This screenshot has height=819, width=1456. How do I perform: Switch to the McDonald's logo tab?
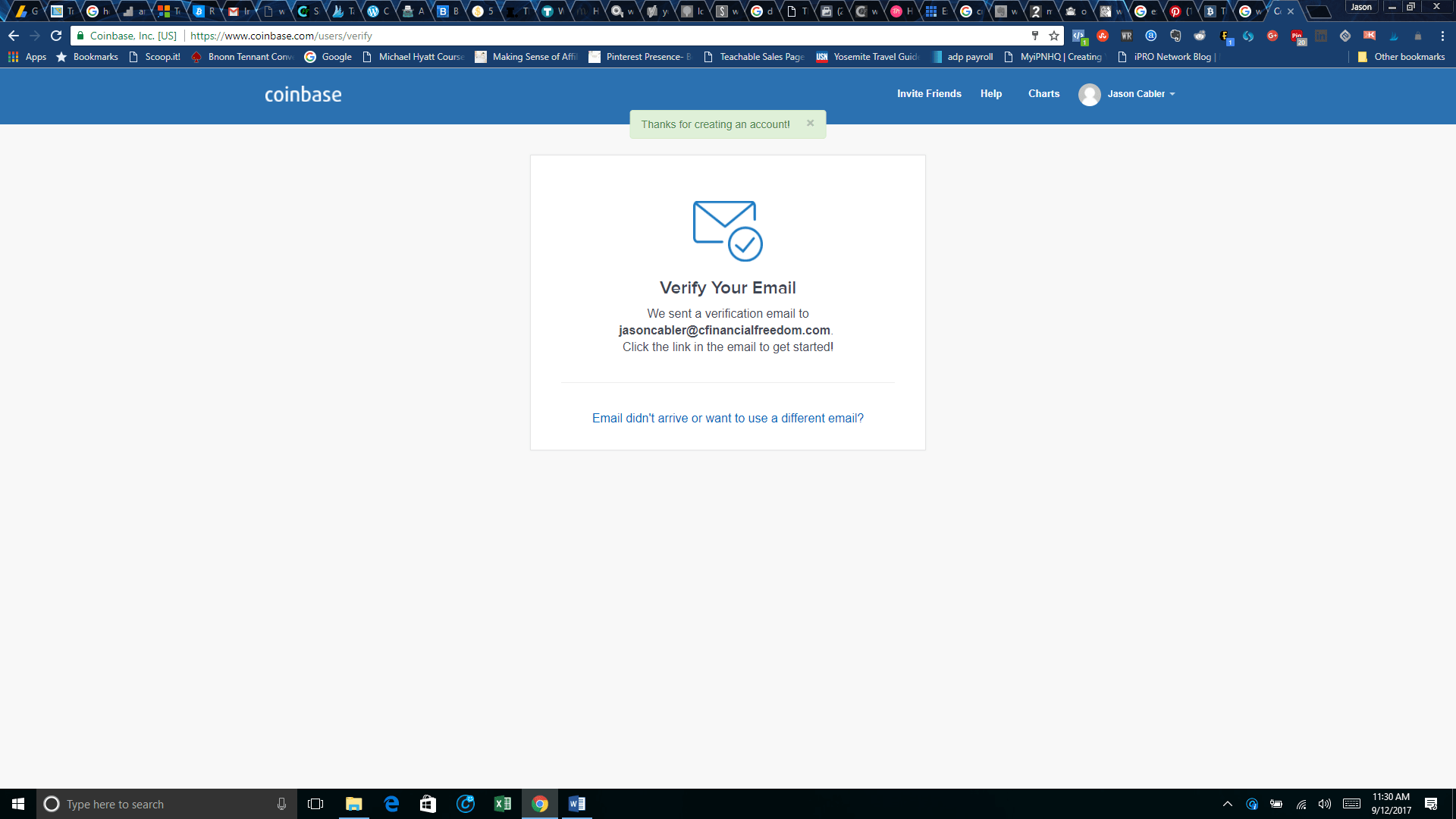coord(587,11)
